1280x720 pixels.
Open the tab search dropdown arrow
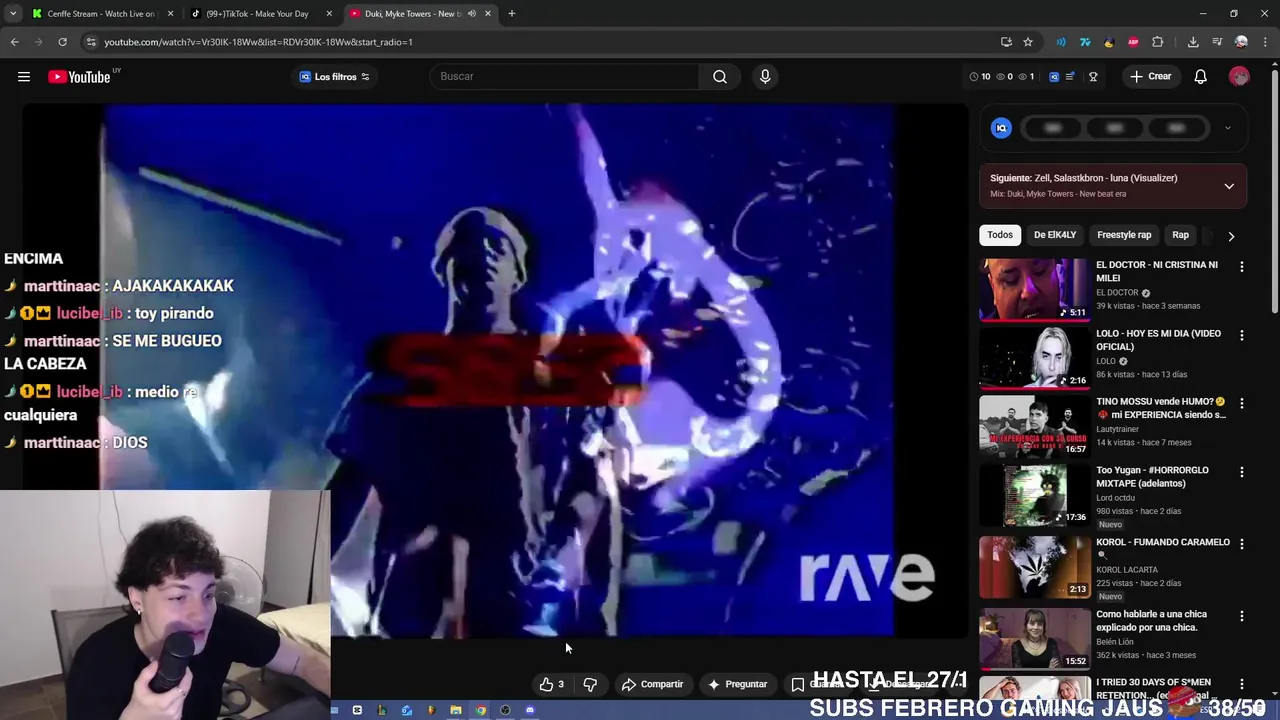click(13, 14)
